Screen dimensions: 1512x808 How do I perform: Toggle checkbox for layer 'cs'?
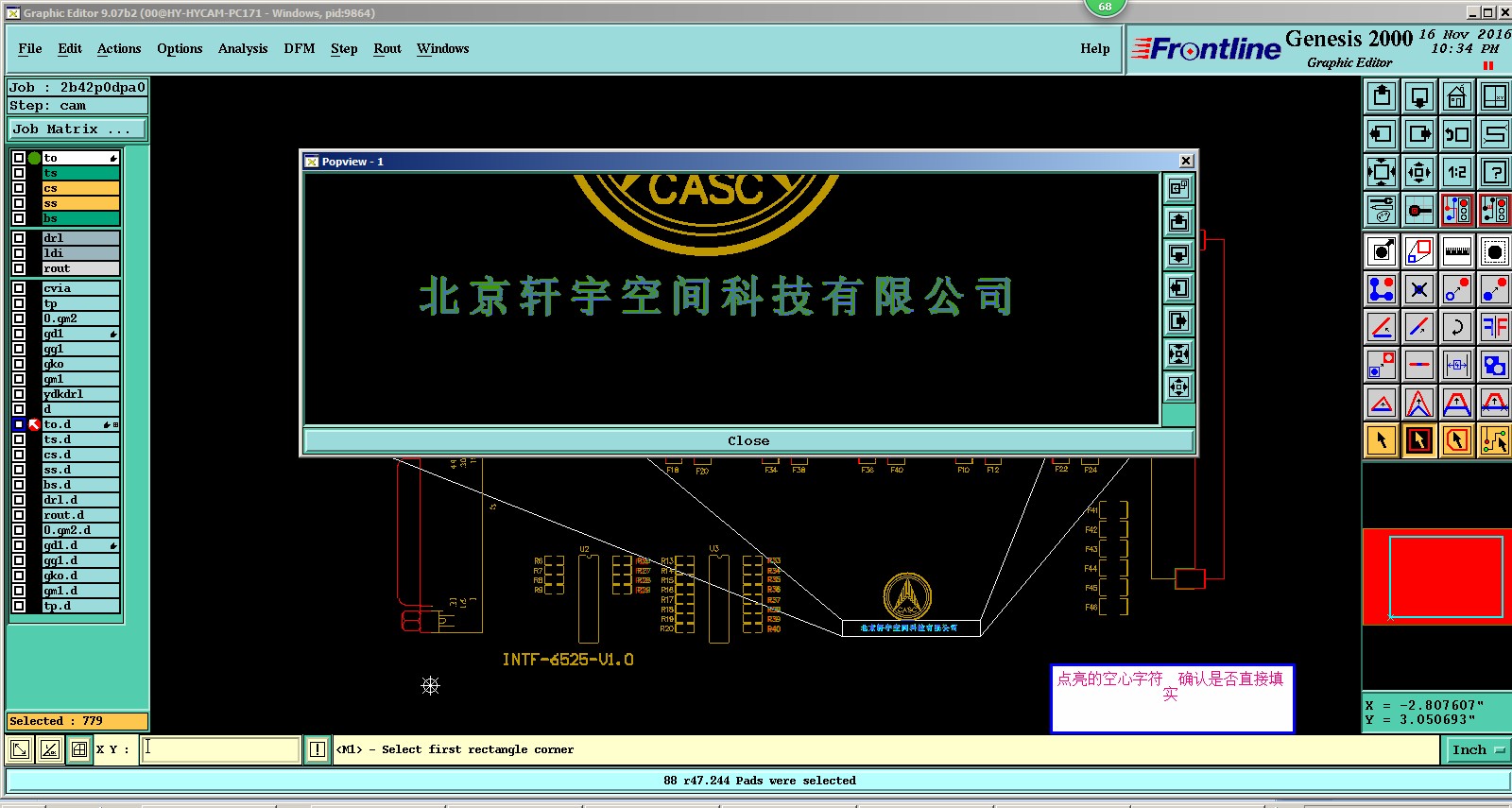(x=19, y=188)
